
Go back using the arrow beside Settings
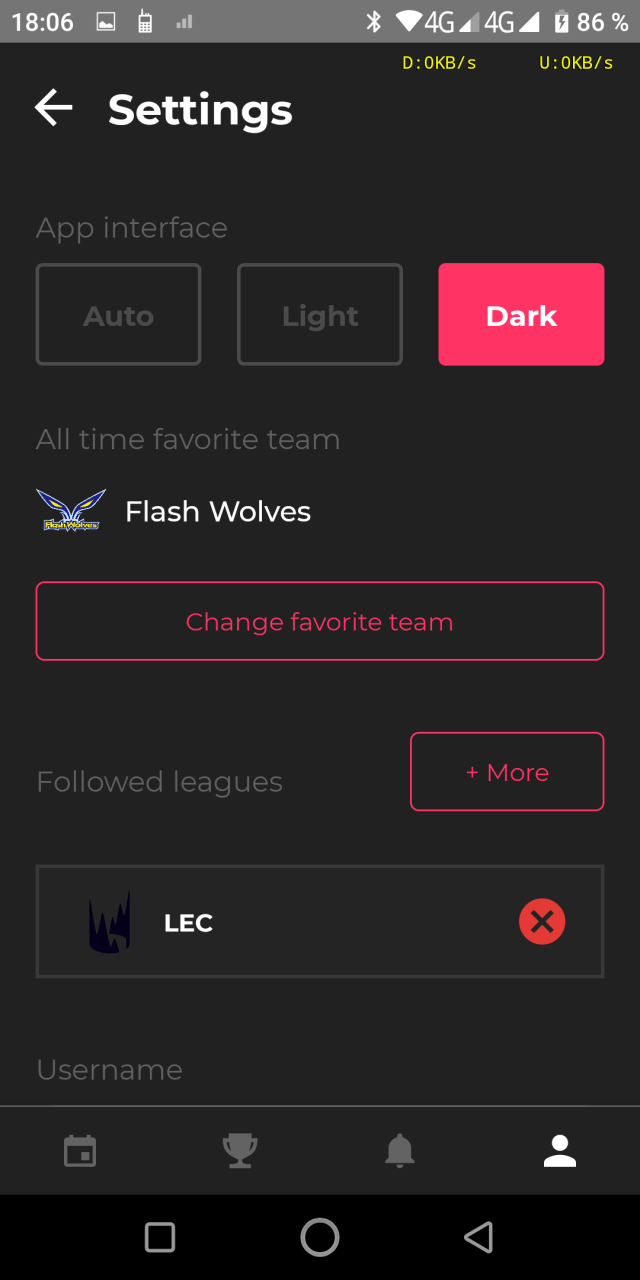point(54,108)
